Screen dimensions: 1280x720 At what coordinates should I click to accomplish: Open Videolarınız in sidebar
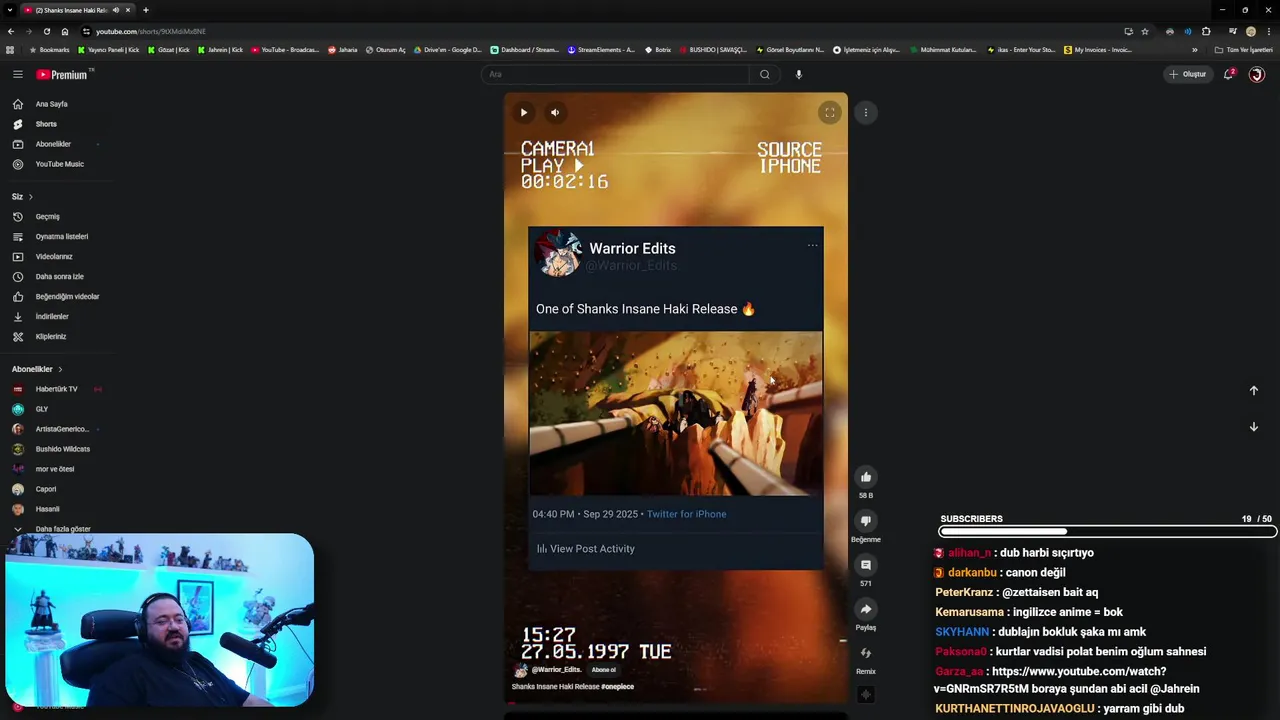(55, 257)
